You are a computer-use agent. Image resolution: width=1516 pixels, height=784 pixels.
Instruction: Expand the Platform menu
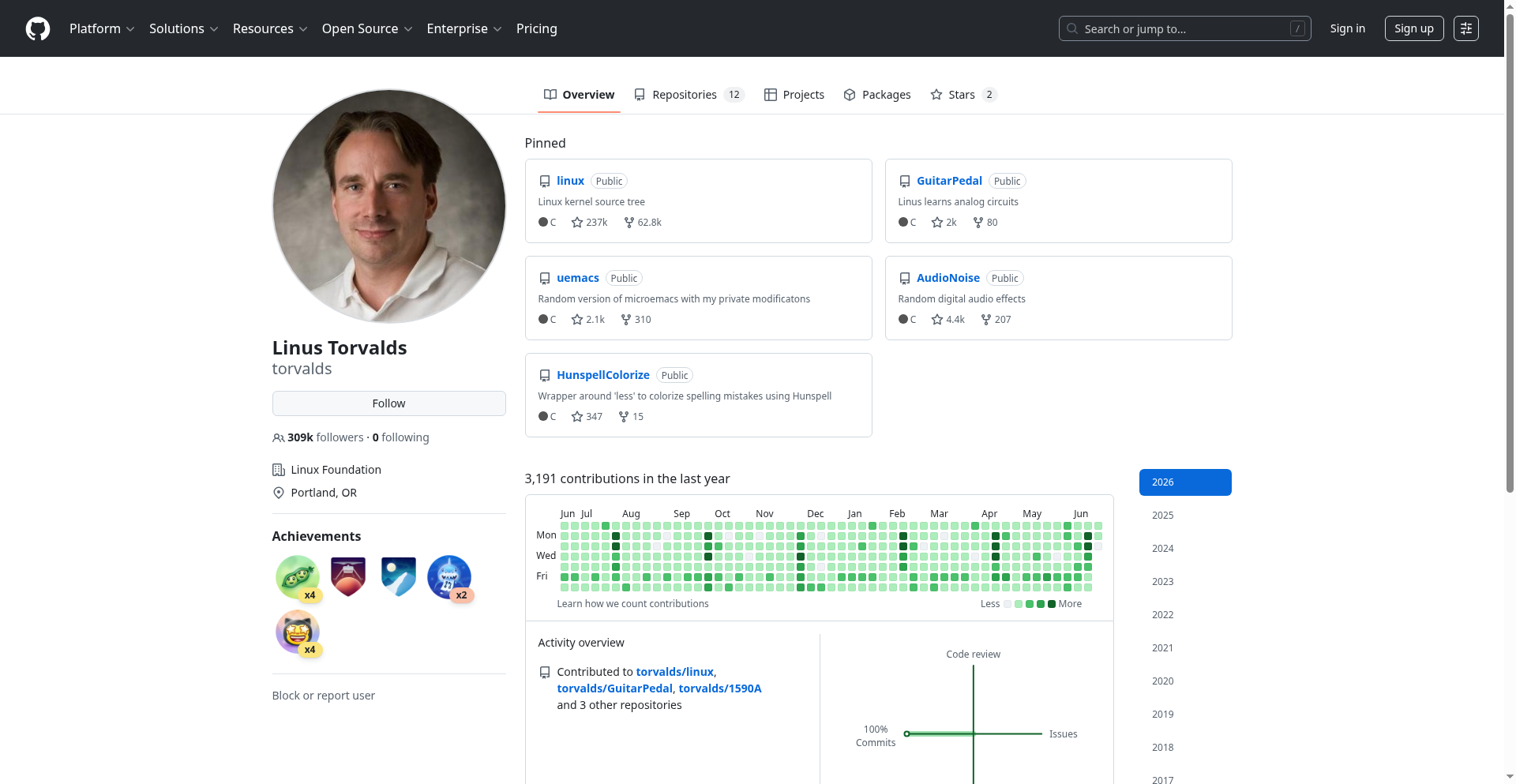coord(102,28)
